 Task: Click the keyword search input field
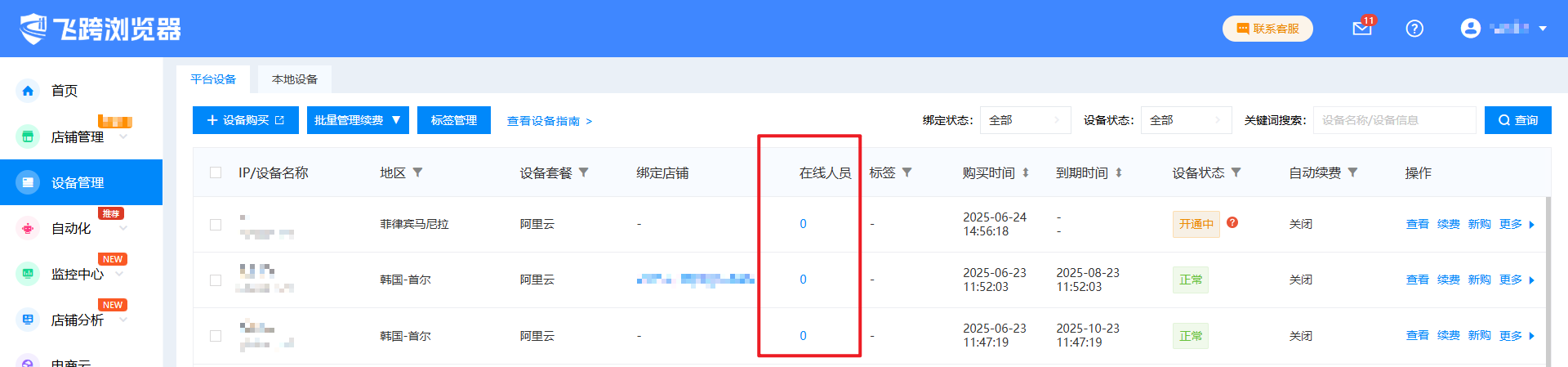[x=1394, y=120]
